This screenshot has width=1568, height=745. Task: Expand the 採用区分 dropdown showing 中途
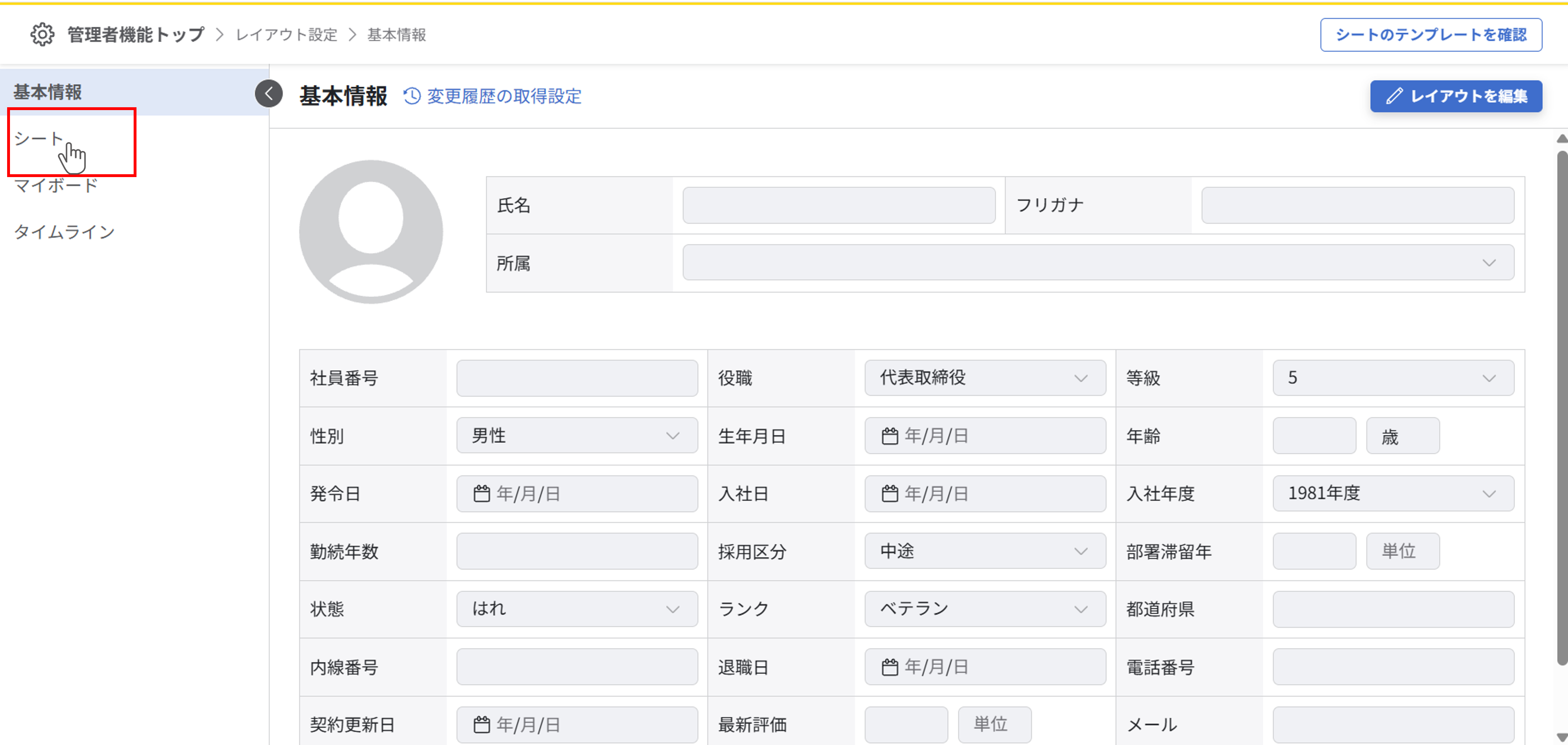pos(985,552)
